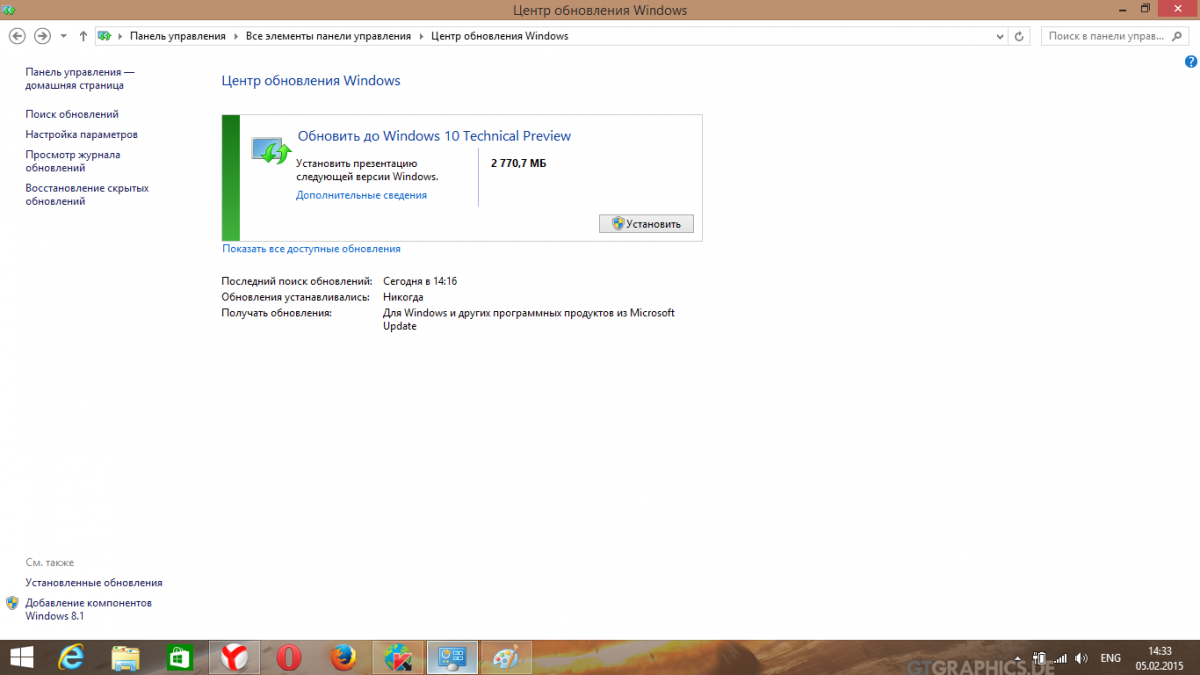Open File Explorer from taskbar
This screenshot has width=1200, height=675.
[126, 657]
